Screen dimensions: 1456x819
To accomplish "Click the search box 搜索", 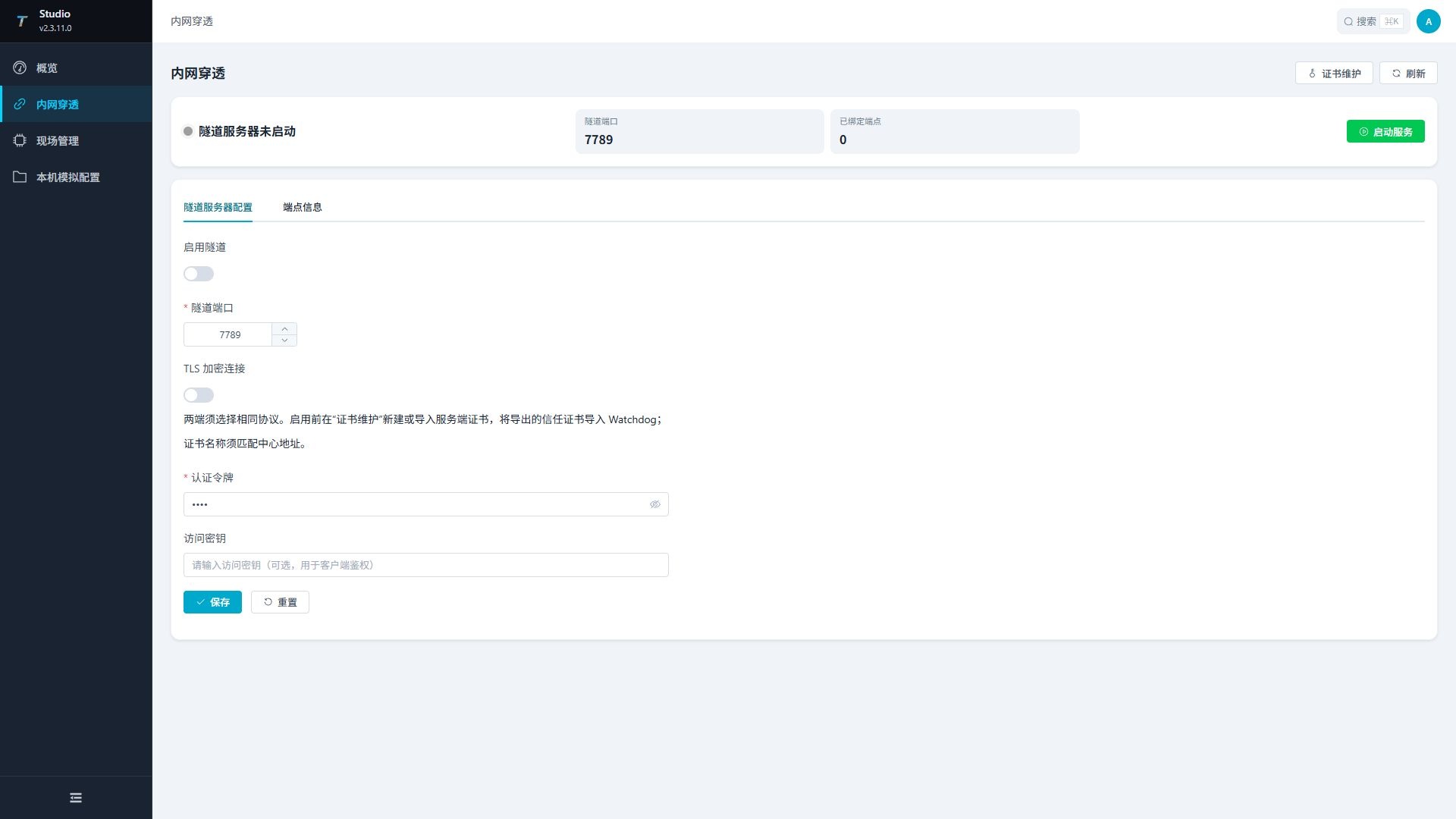I will 1373,21.
